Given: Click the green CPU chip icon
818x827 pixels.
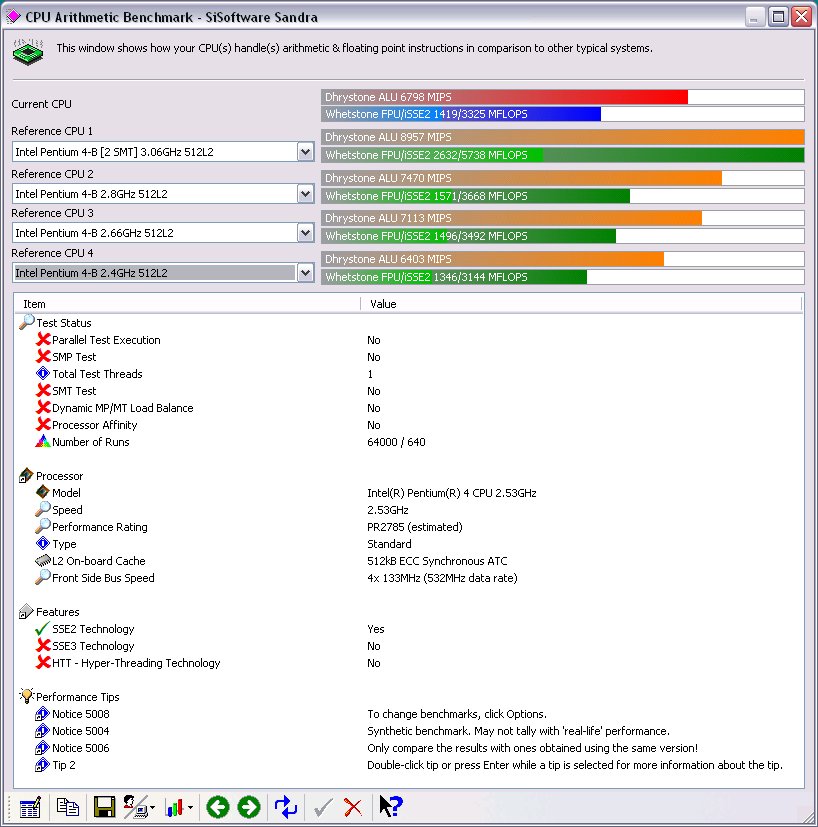Looking at the screenshot, I should click(28, 52).
